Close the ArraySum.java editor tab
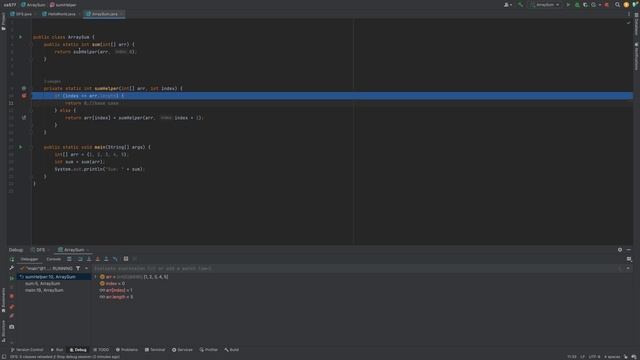Image resolution: width=640 pixels, height=360 pixels. click(122, 14)
